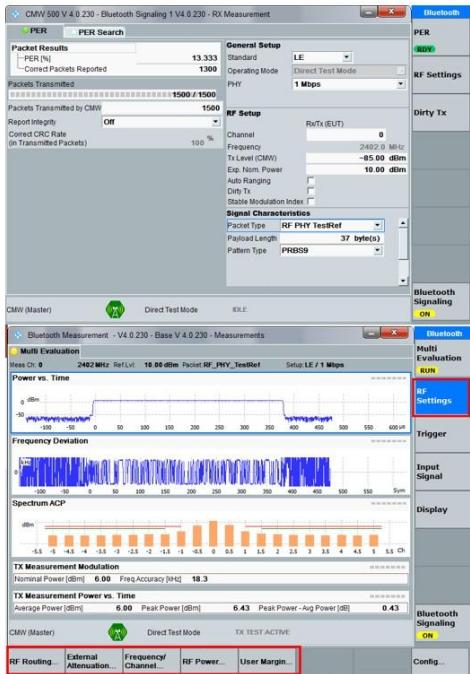Click the TX TEST ACTIVE status text
This screenshot has height=674, width=470.
(x=262, y=632)
